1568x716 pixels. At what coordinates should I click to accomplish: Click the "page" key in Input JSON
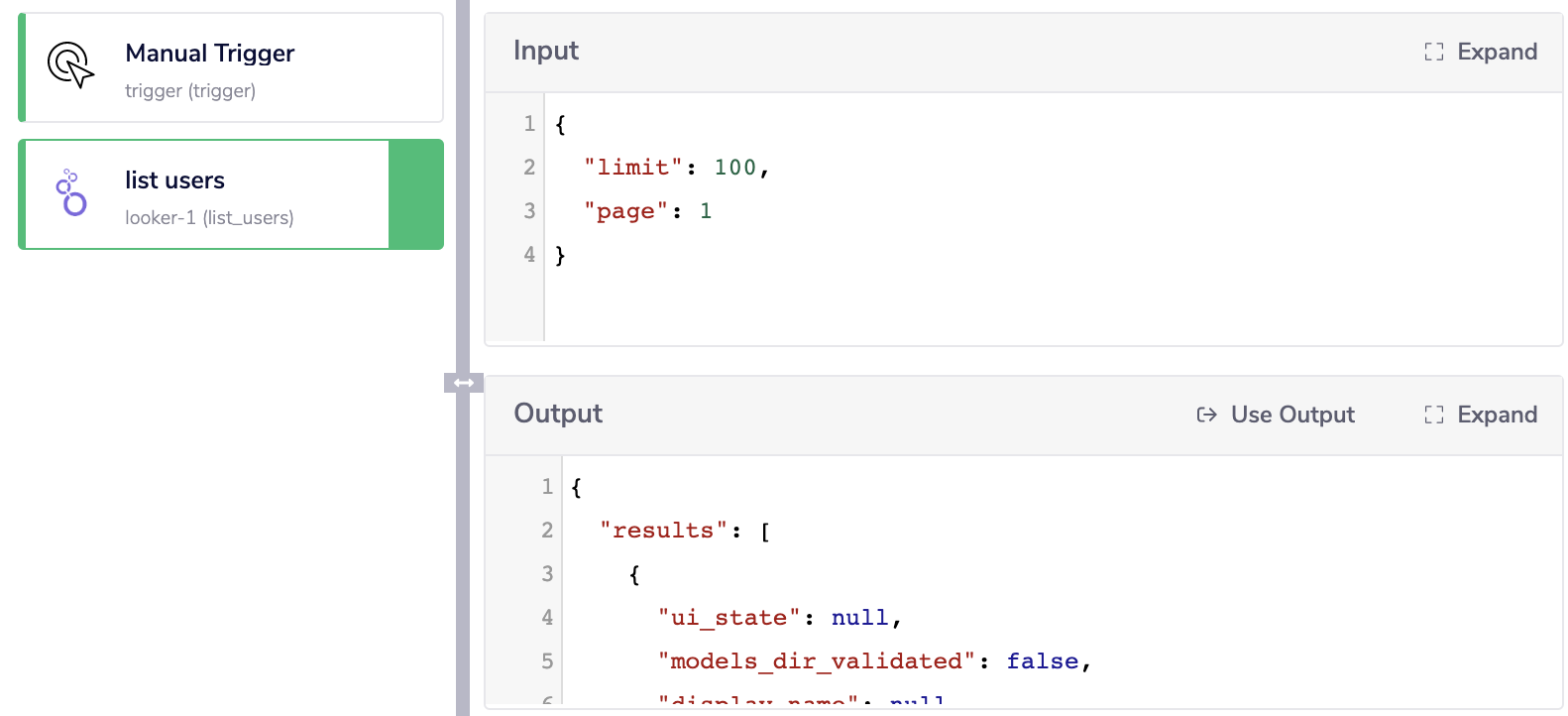[625, 211]
